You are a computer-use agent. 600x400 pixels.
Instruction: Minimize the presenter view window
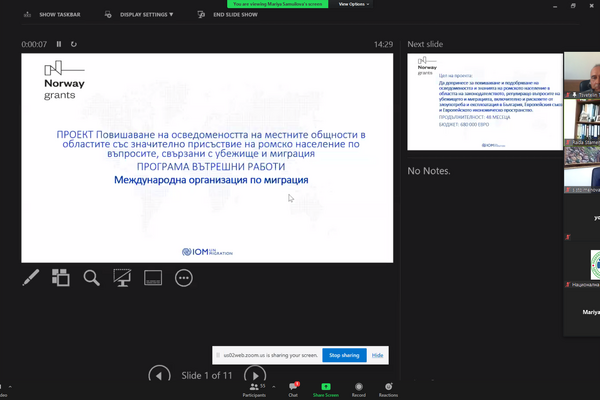click(555, 6)
